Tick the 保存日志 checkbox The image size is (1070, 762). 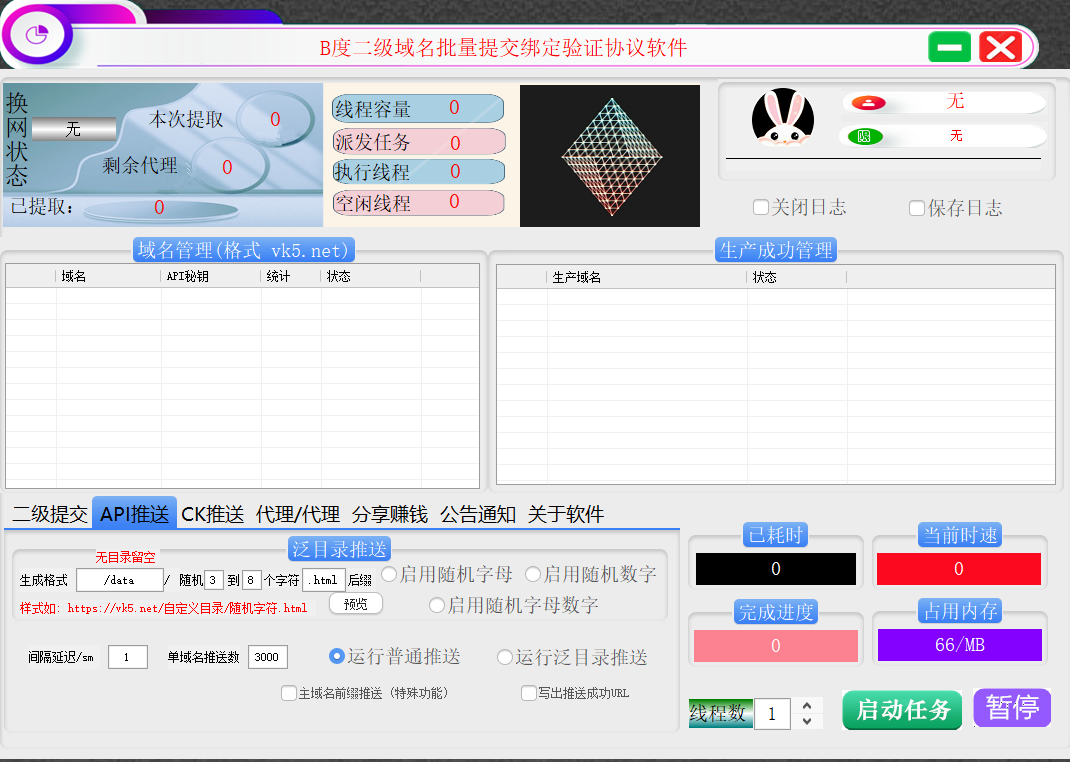pyautogui.click(x=917, y=208)
